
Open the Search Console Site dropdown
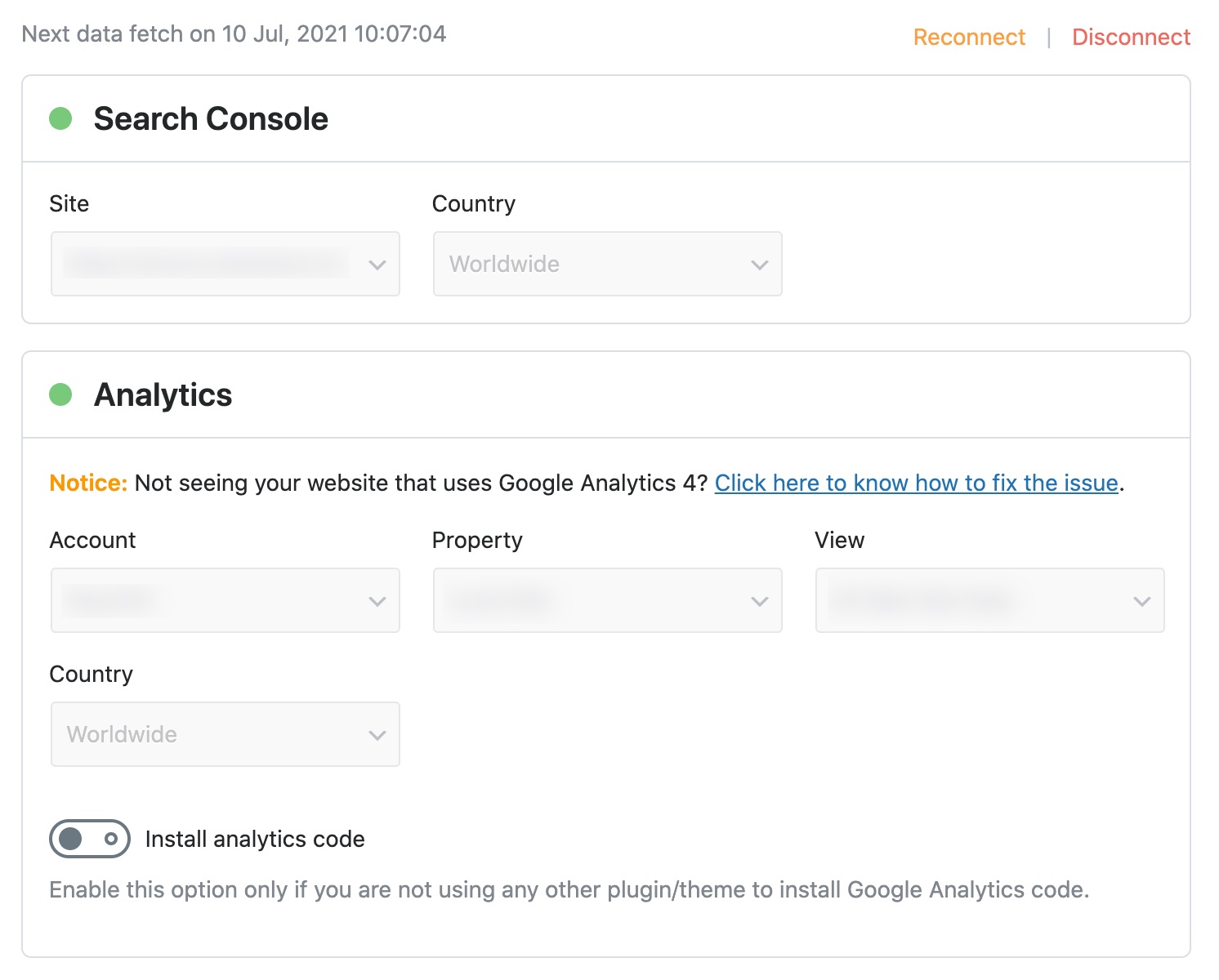click(x=225, y=264)
